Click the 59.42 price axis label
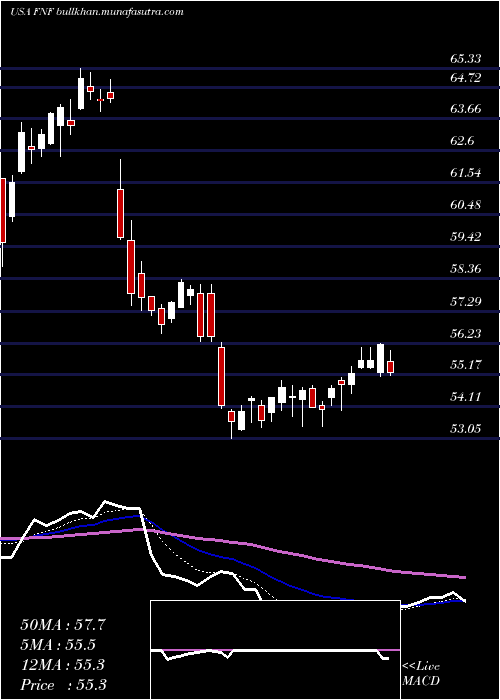The width and height of the screenshot is (500, 700). click(465, 237)
